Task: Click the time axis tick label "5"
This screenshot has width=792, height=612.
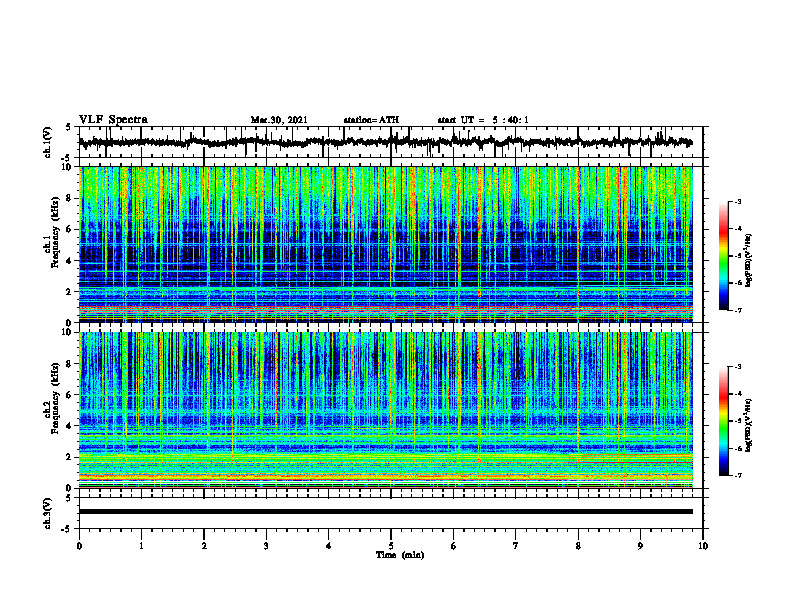Action: tap(391, 546)
